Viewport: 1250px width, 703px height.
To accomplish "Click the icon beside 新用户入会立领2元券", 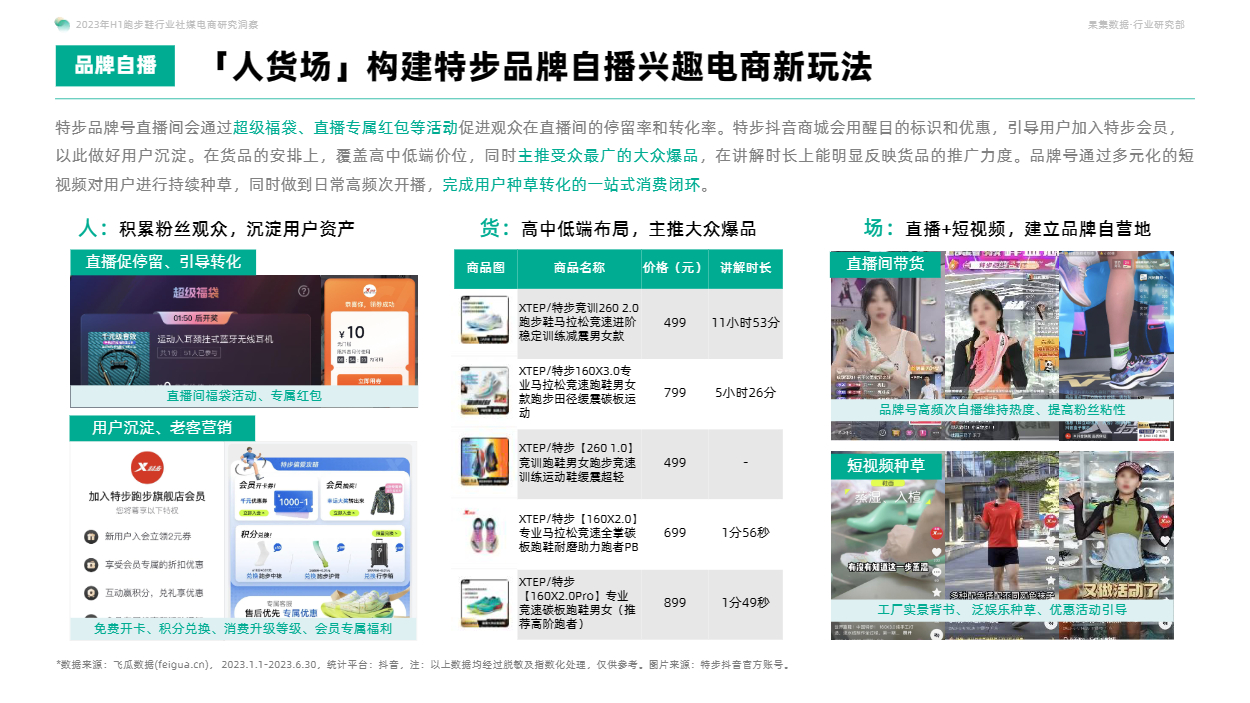I will tap(91, 537).
